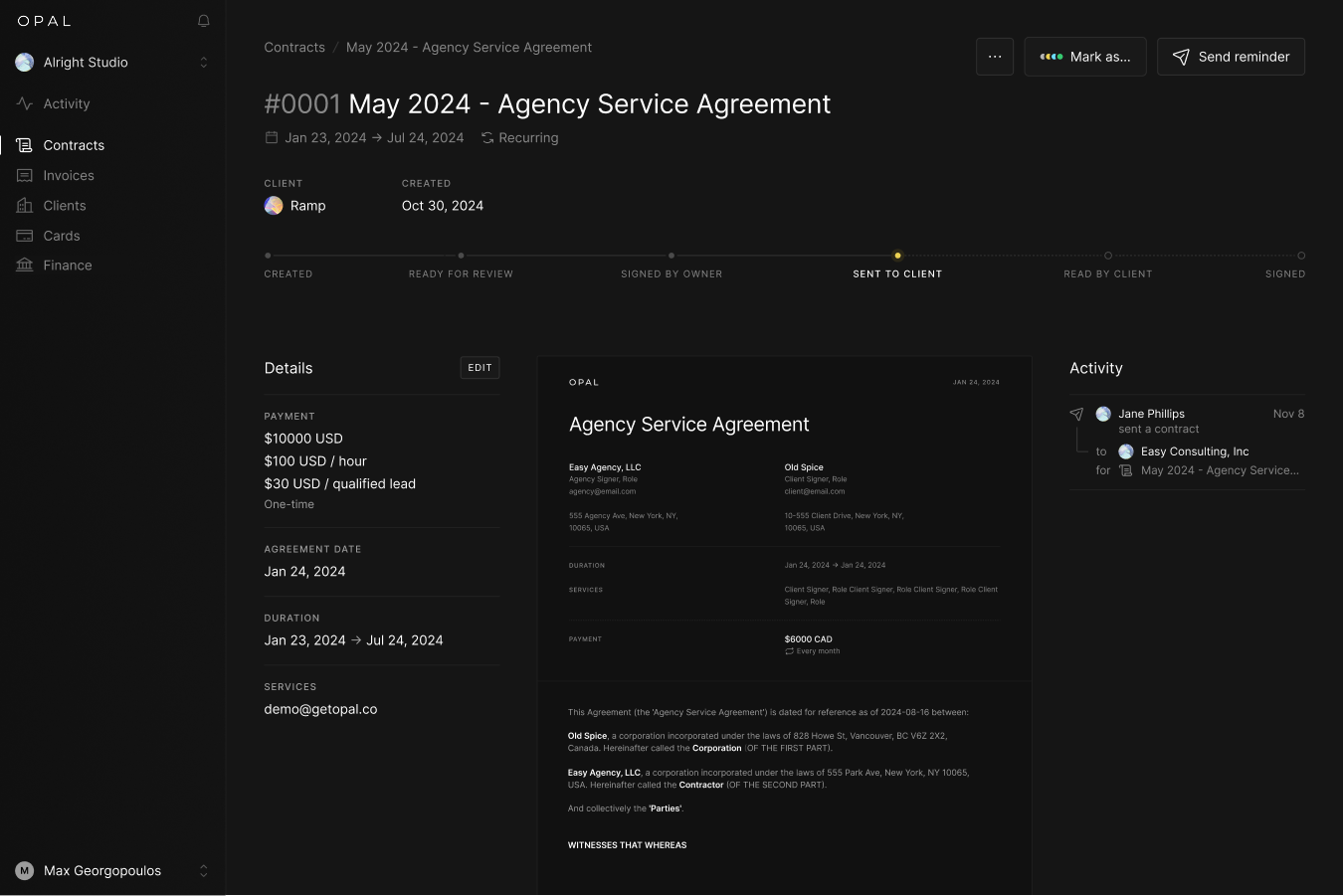Click the $10000 USD payment value
The image size is (1343, 896).
(303, 439)
